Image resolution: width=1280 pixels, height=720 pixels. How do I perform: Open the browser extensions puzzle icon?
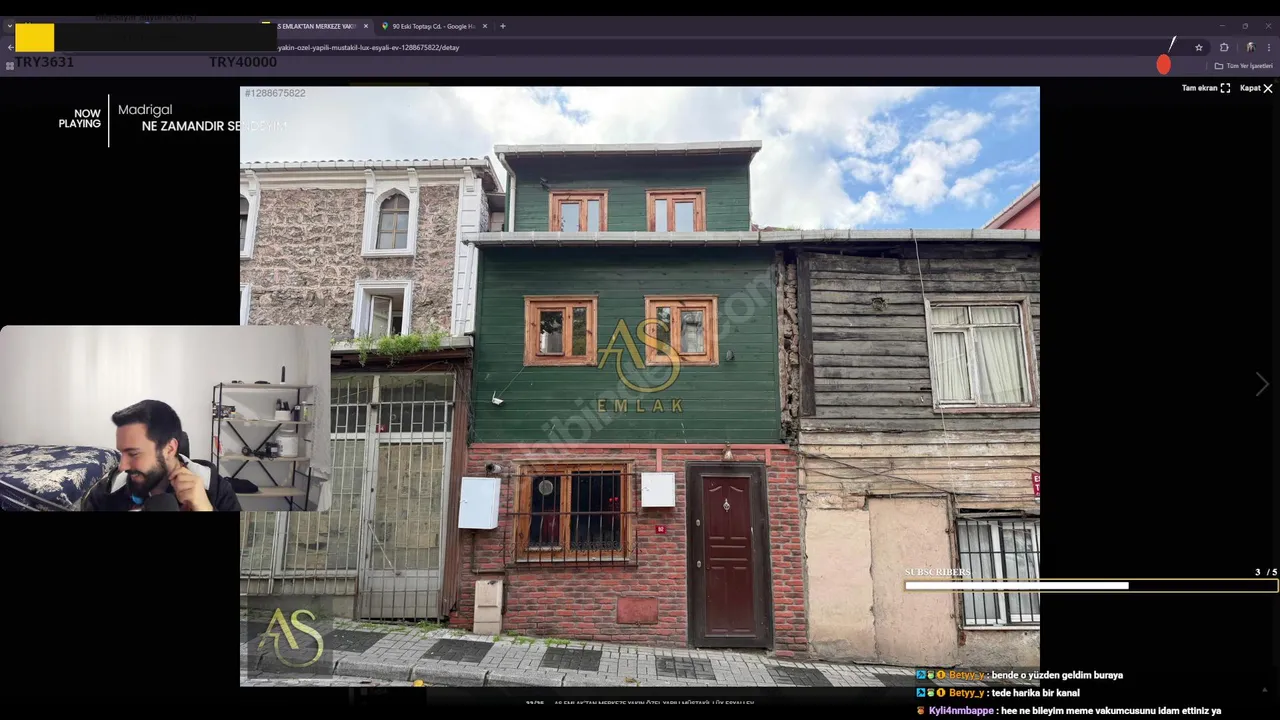pos(1224,47)
